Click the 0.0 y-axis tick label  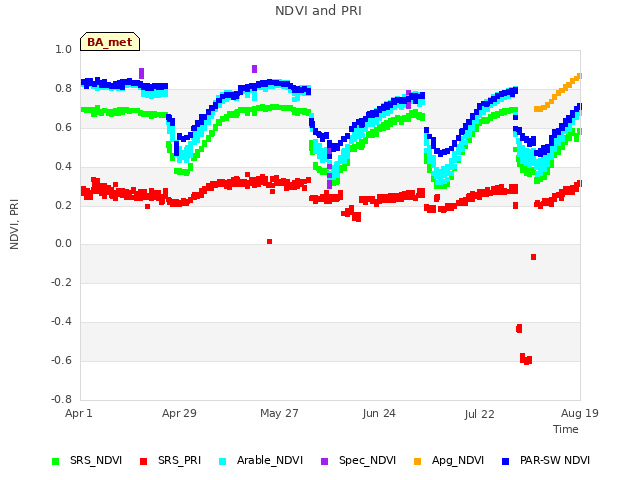click(x=63, y=244)
